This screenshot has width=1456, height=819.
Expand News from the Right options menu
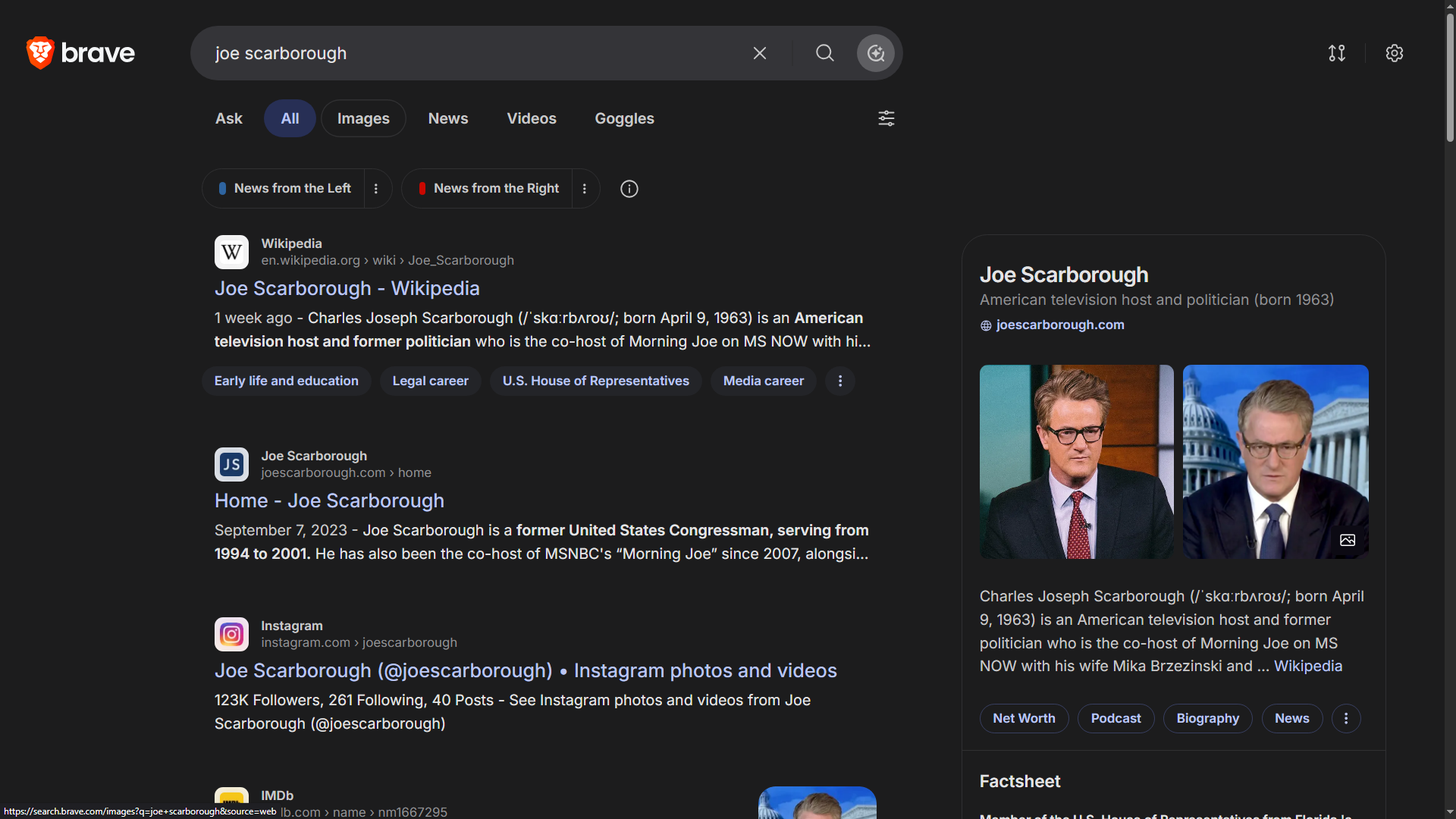click(x=584, y=189)
